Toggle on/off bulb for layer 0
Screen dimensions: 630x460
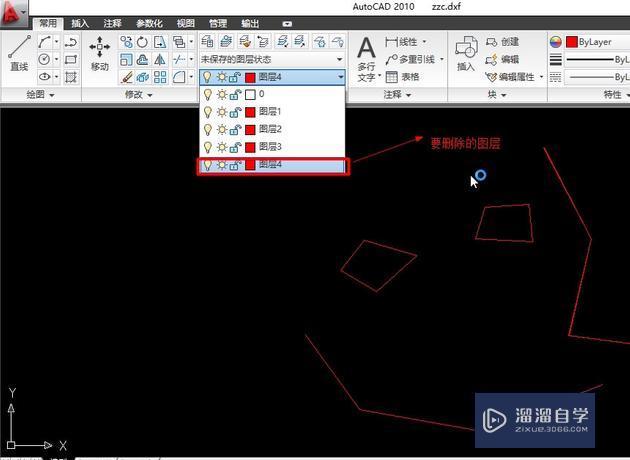coord(208,94)
